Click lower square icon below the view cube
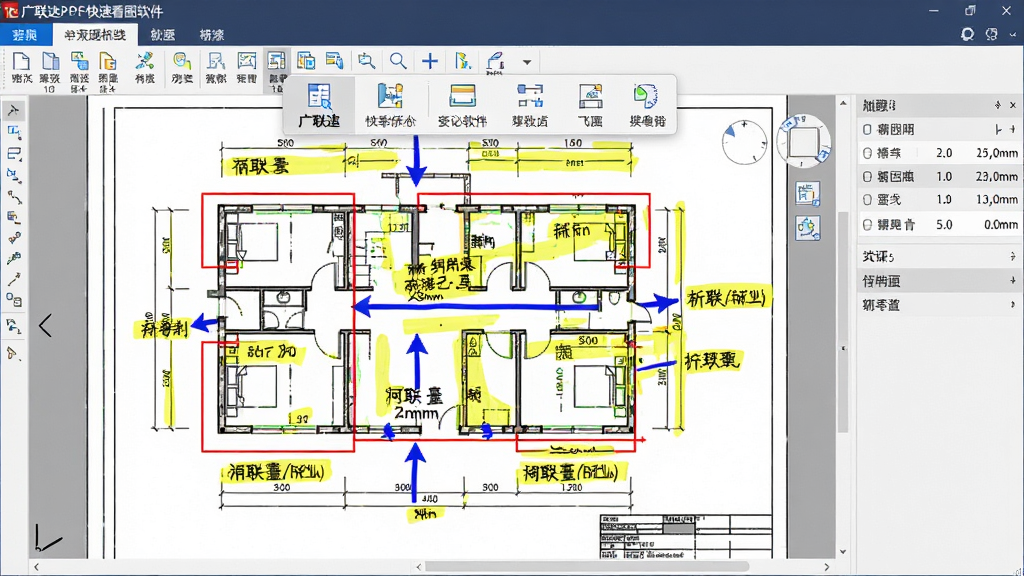1024x576 pixels. click(x=808, y=228)
